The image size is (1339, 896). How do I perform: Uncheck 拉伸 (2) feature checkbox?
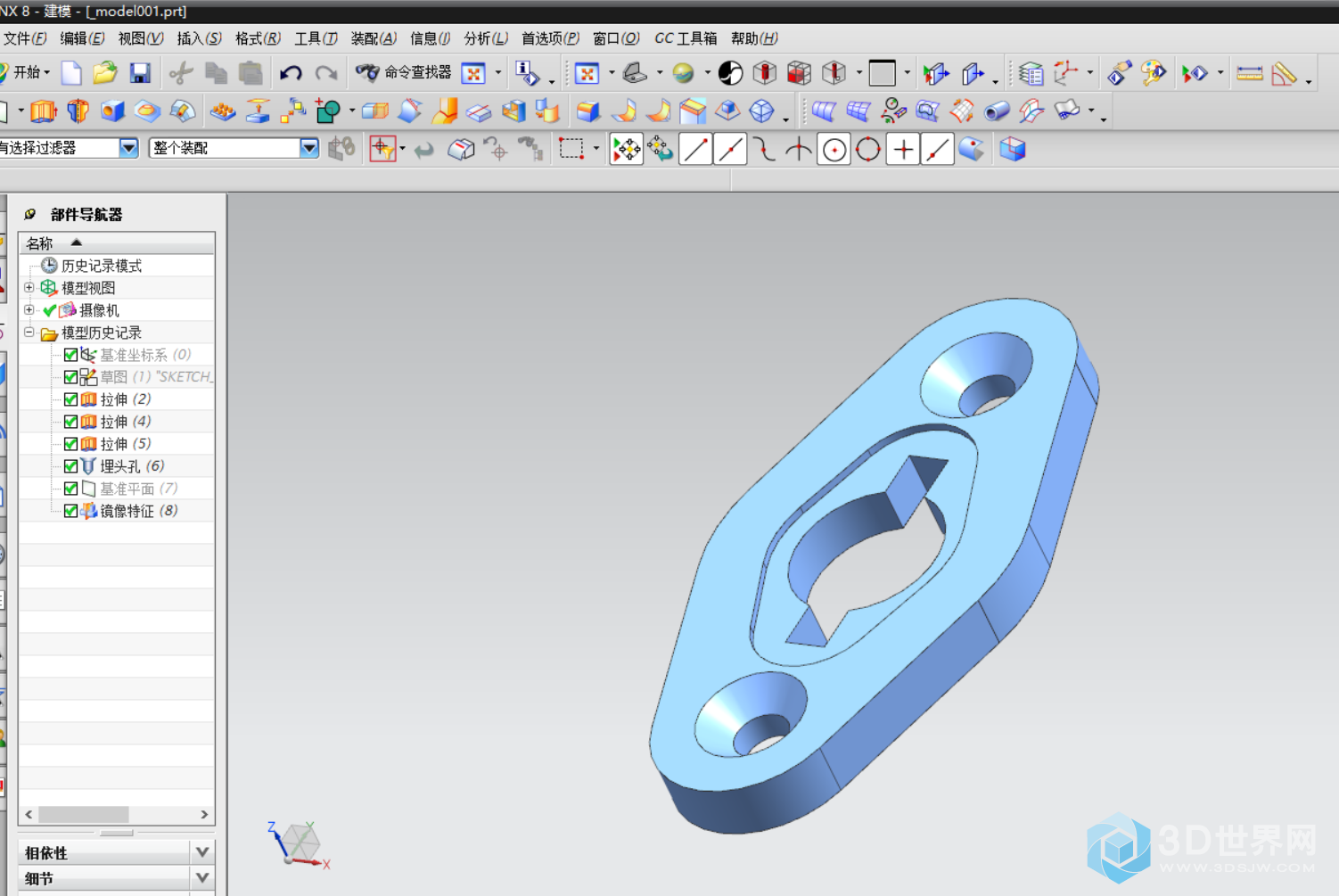pos(70,399)
